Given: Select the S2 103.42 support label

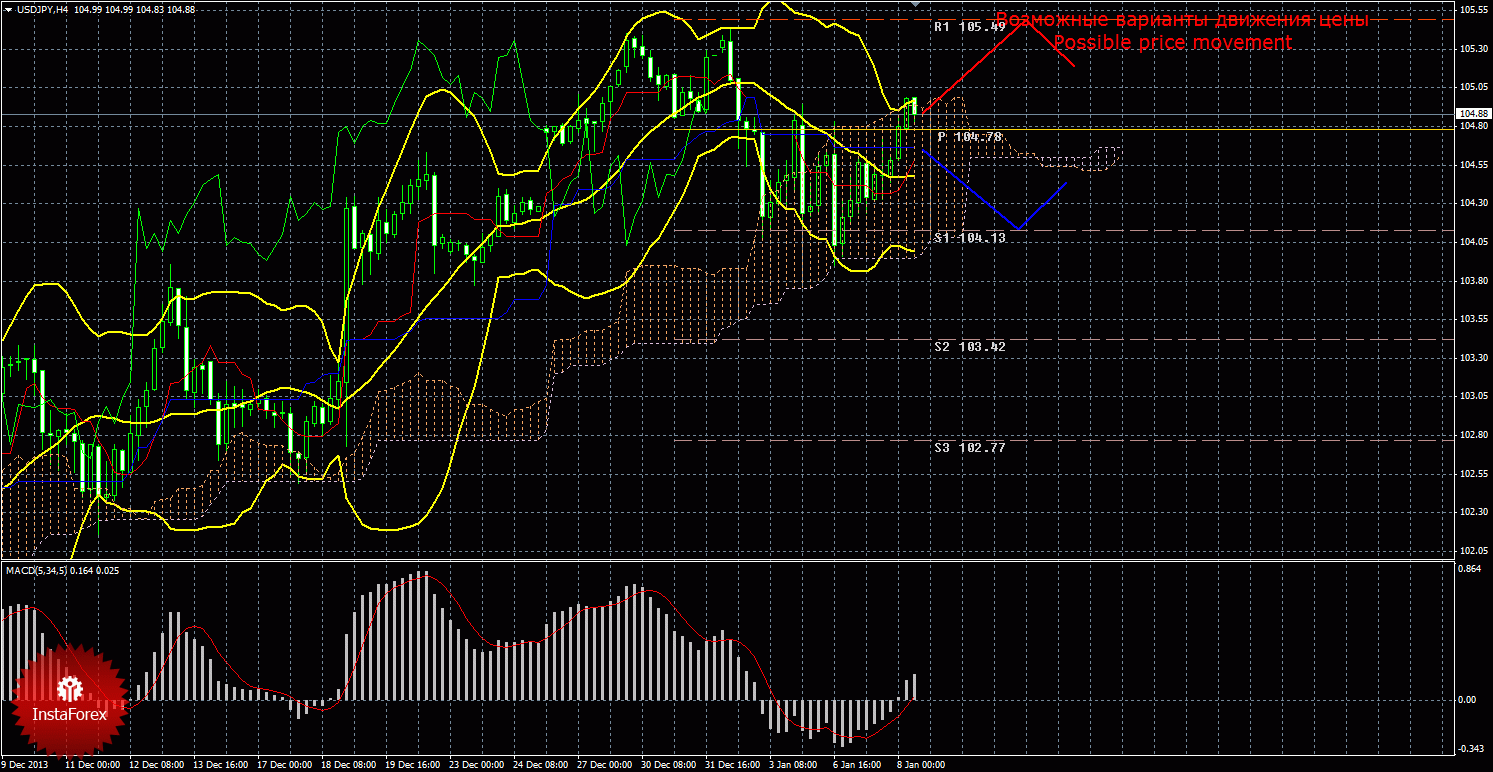Looking at the screenshot, I should tap(969, 346).
